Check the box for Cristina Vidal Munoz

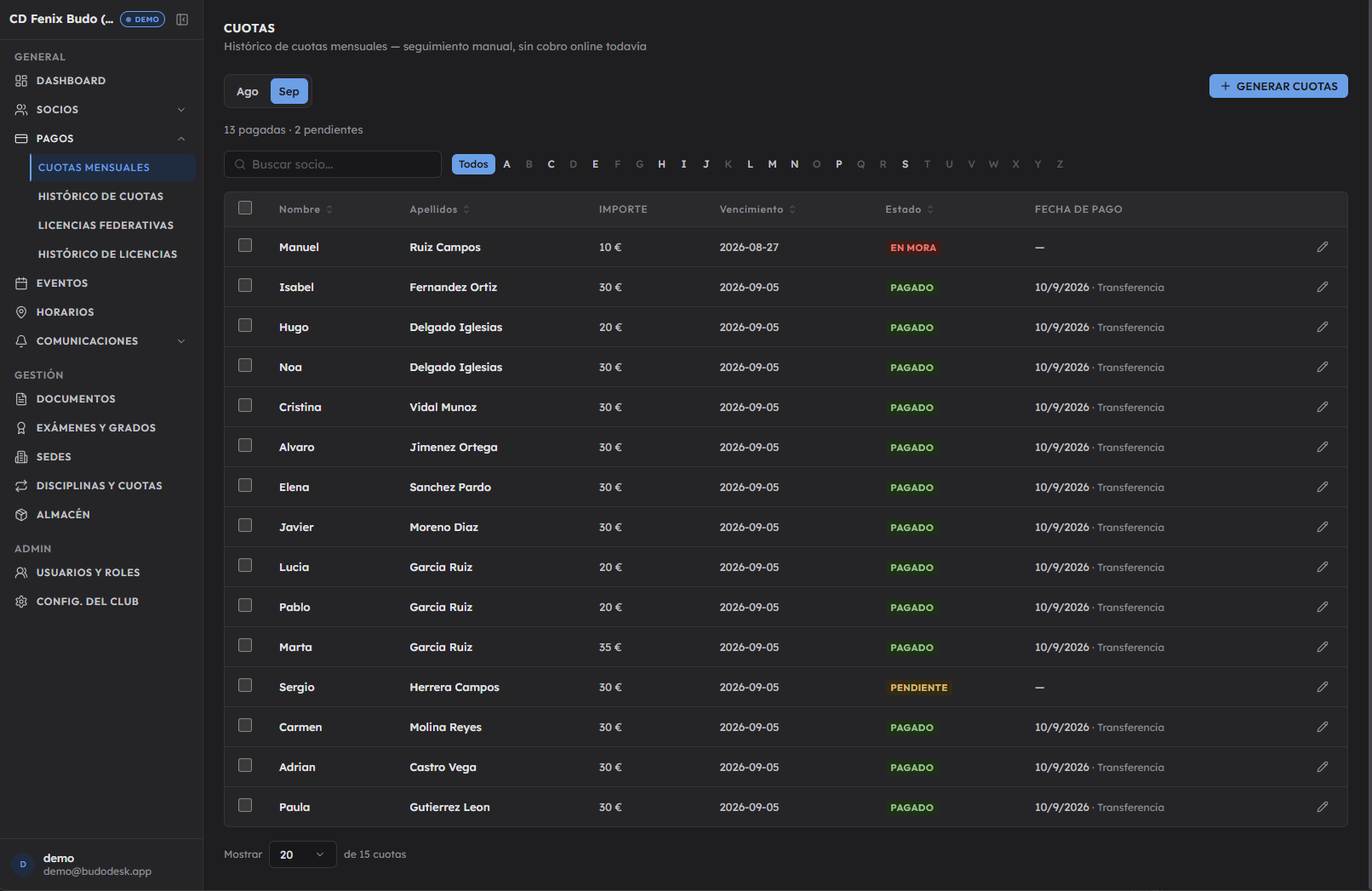pyautogui.click(x=245, y=405)
